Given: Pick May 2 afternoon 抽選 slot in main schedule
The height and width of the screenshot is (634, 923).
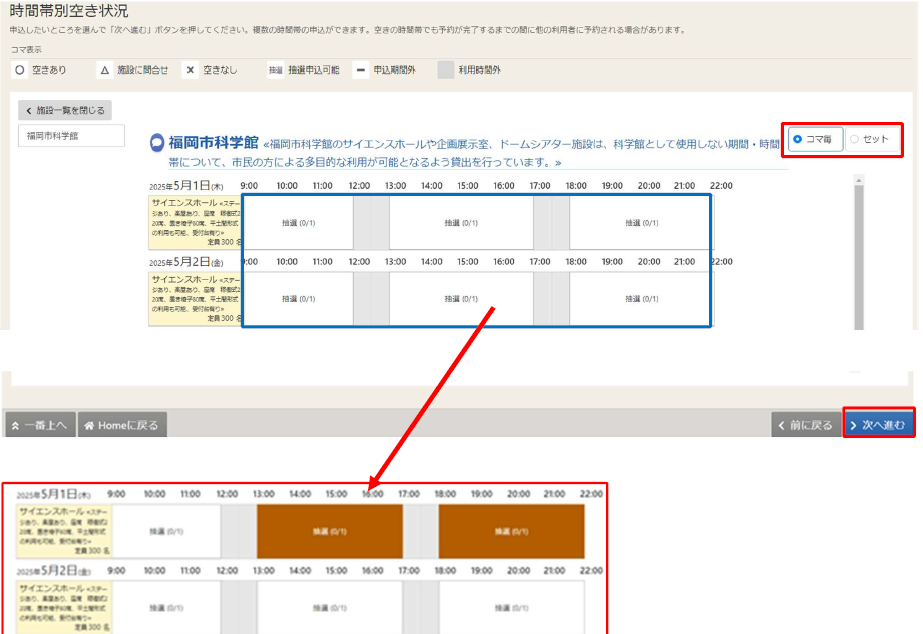Looking at the screenshot, I should click(462, 299).
